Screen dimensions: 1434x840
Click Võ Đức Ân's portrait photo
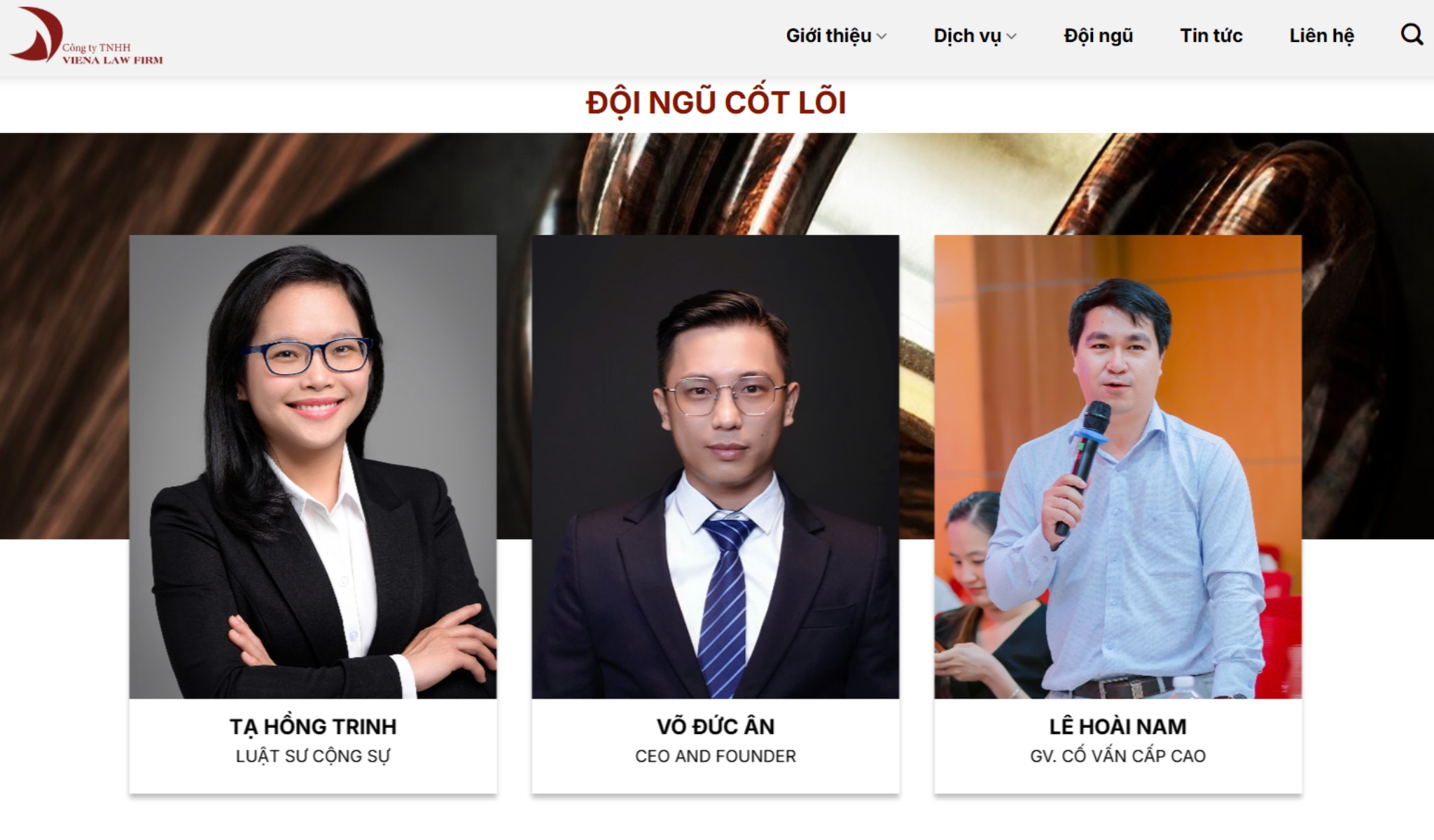[716, 467]
